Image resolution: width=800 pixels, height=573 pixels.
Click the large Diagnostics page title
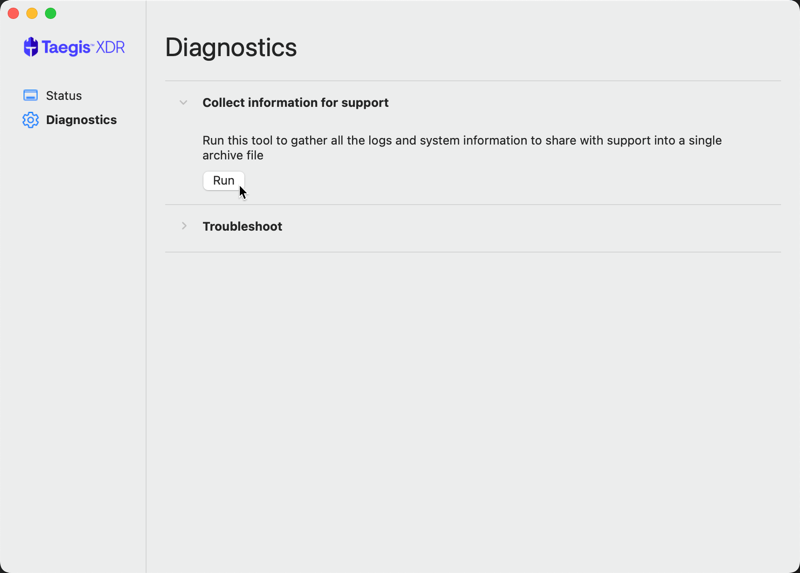tap(231, 47)
